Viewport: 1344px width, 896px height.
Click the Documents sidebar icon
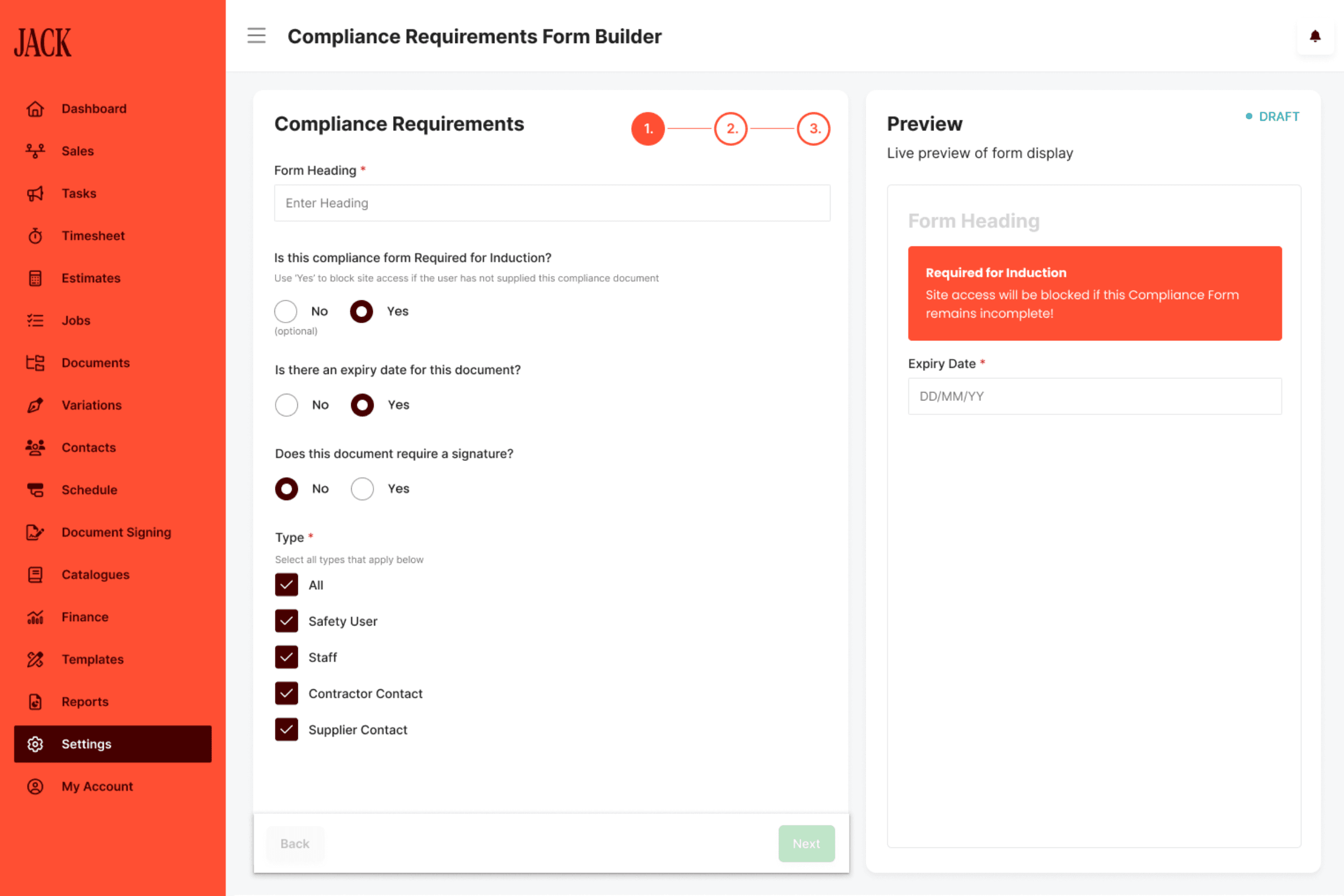coord(35,362)
